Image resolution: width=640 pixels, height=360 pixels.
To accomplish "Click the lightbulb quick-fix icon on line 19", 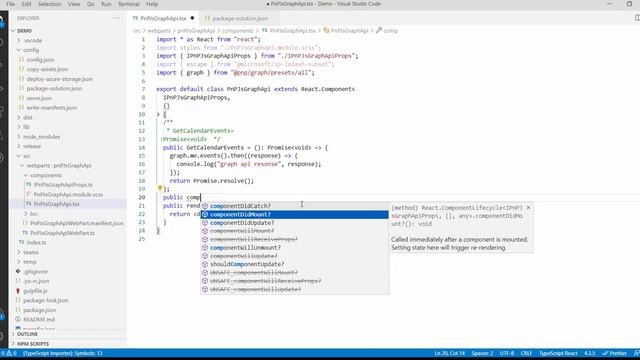I will 160,188.
